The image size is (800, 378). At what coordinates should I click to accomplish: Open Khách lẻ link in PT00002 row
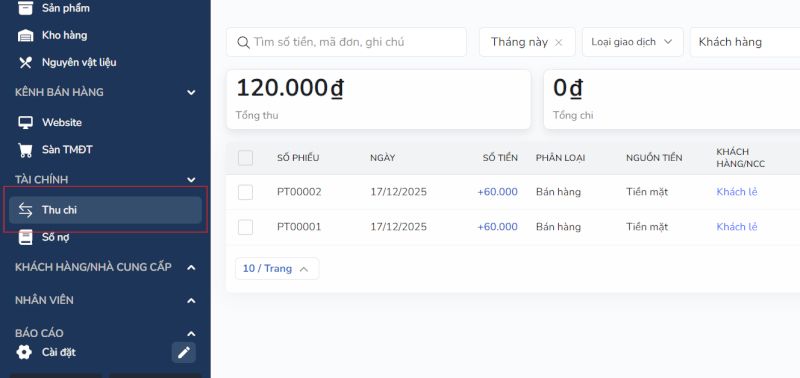(737, 192)
